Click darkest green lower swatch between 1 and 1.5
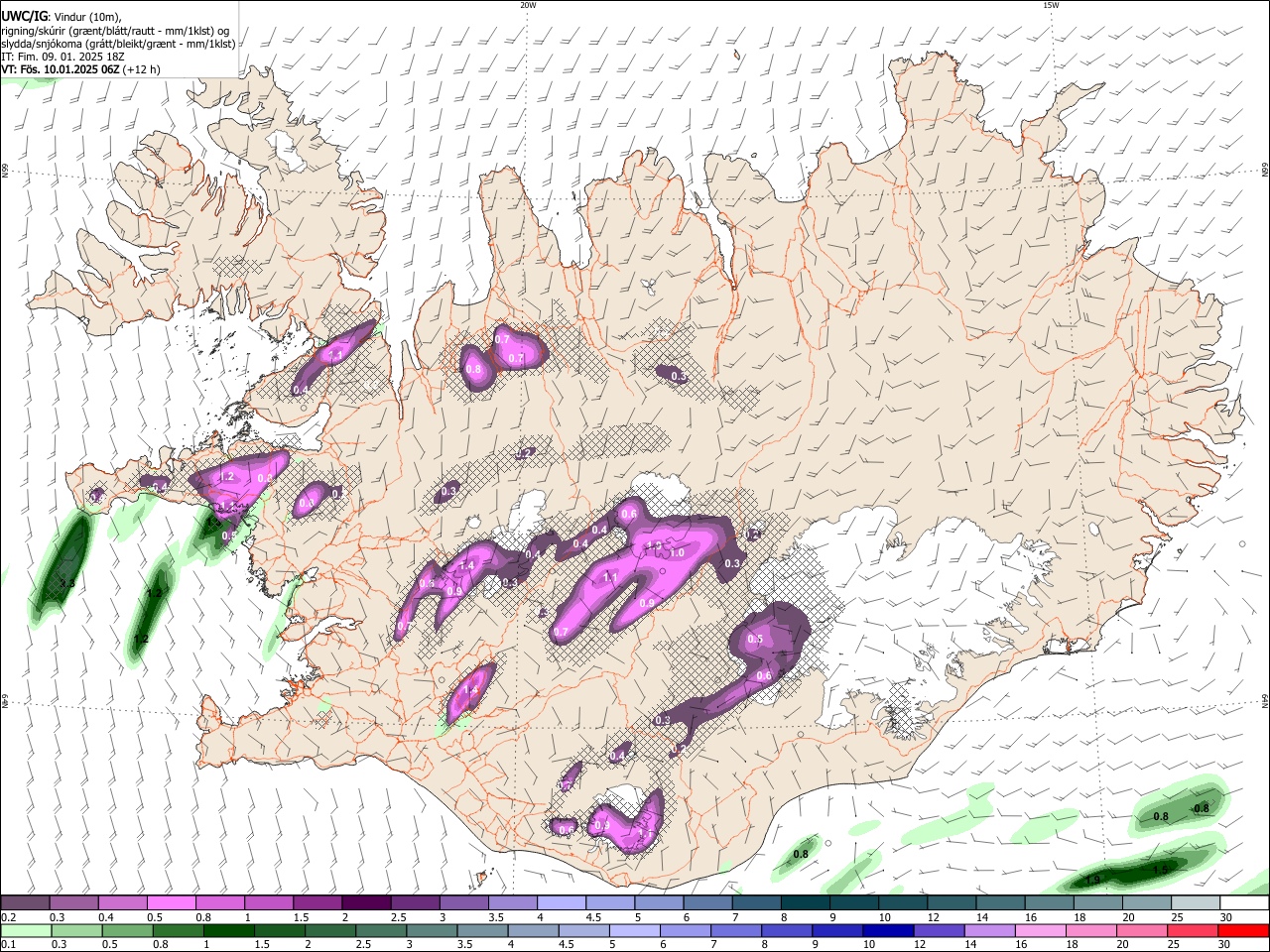Image resolution: width=1270 pixels, height=952 pixels. click(x=228, y=930)
